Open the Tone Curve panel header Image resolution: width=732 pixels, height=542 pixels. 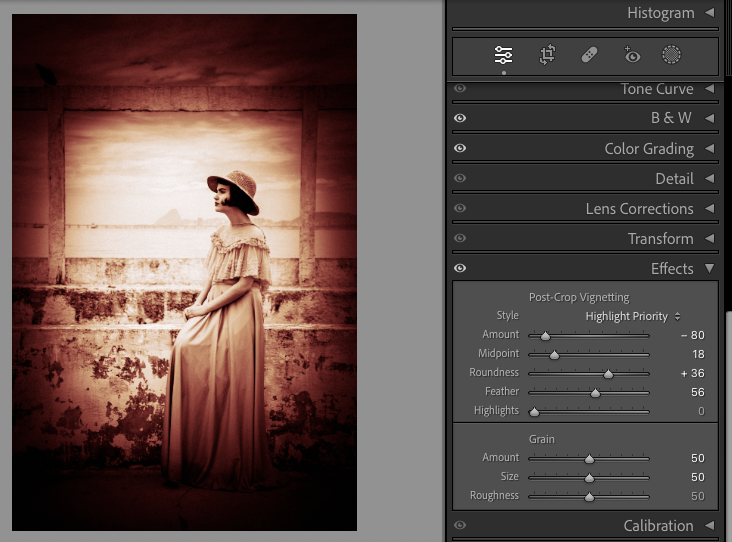[x=656, y=89]
